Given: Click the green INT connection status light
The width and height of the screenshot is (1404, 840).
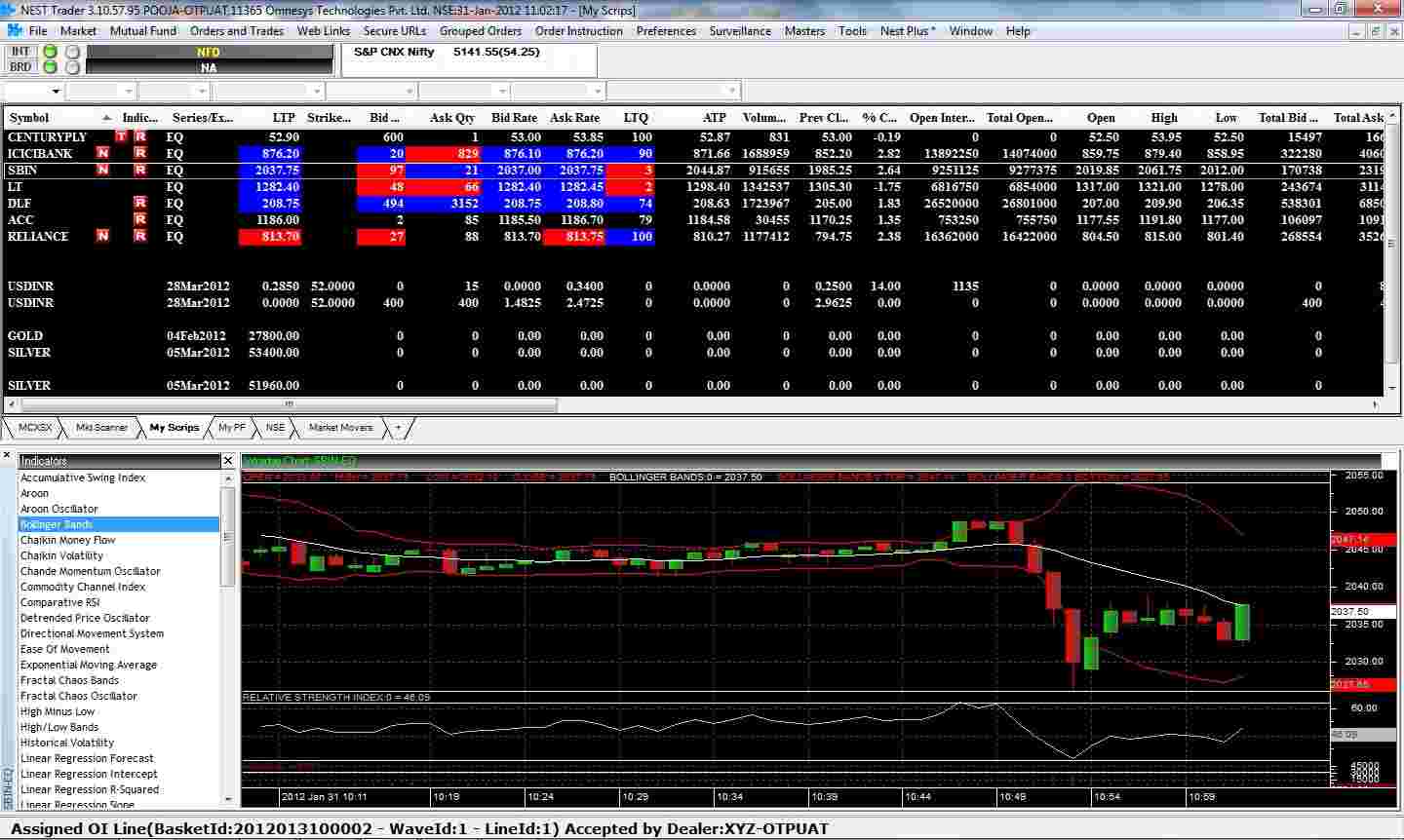Looking at the screenshot, I should pos(50,52).
